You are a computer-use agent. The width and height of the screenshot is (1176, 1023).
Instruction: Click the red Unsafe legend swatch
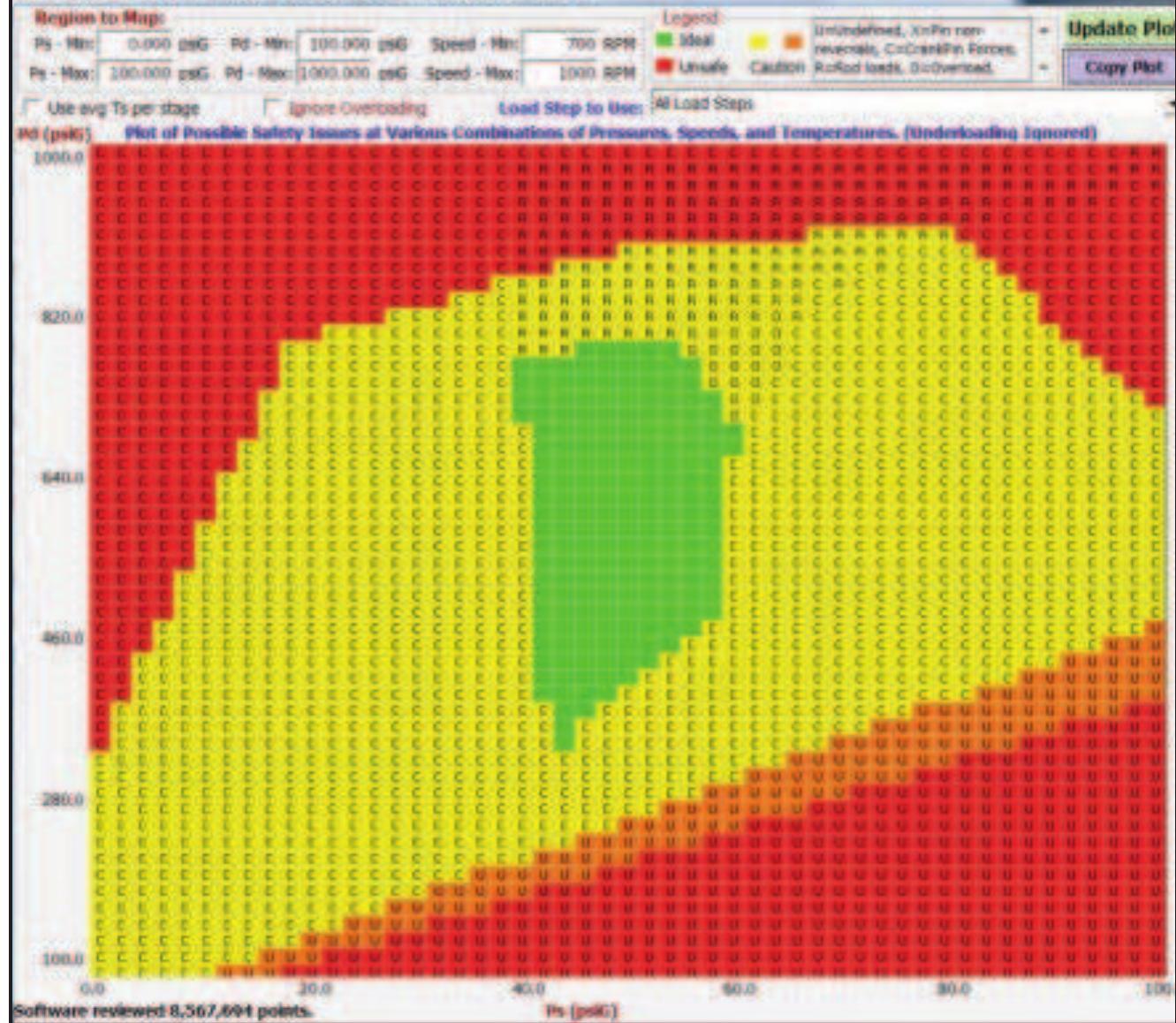pos(663,64)
